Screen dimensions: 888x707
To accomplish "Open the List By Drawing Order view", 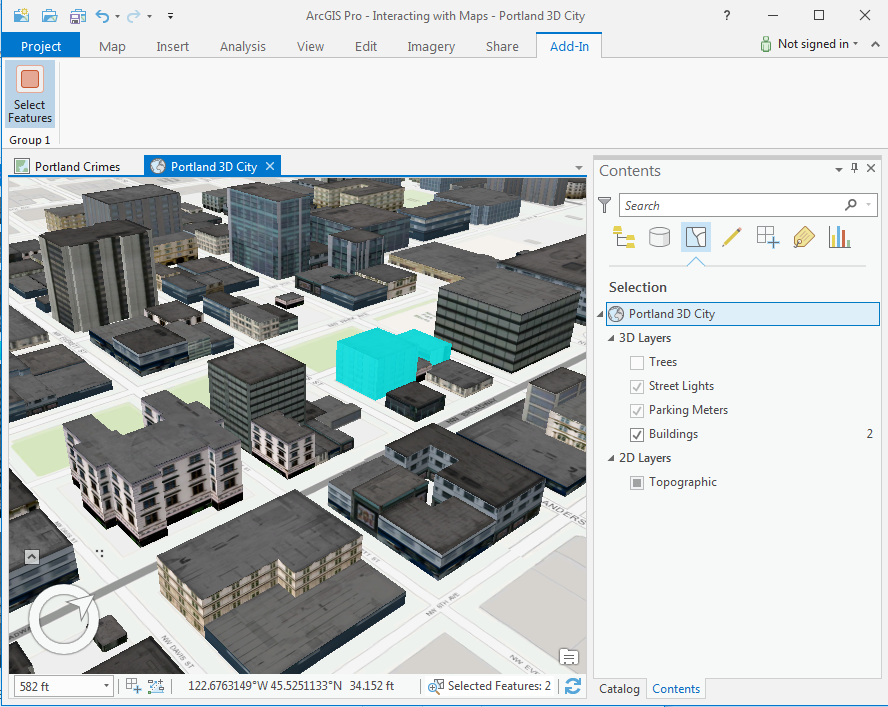I will click(623, 237).
